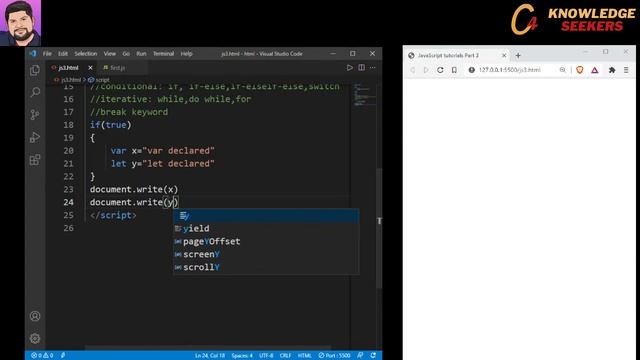Select the 'y' suggestion in autocomplete list
This screenshot has height=360, width=640.
click(x=266, y=216)
